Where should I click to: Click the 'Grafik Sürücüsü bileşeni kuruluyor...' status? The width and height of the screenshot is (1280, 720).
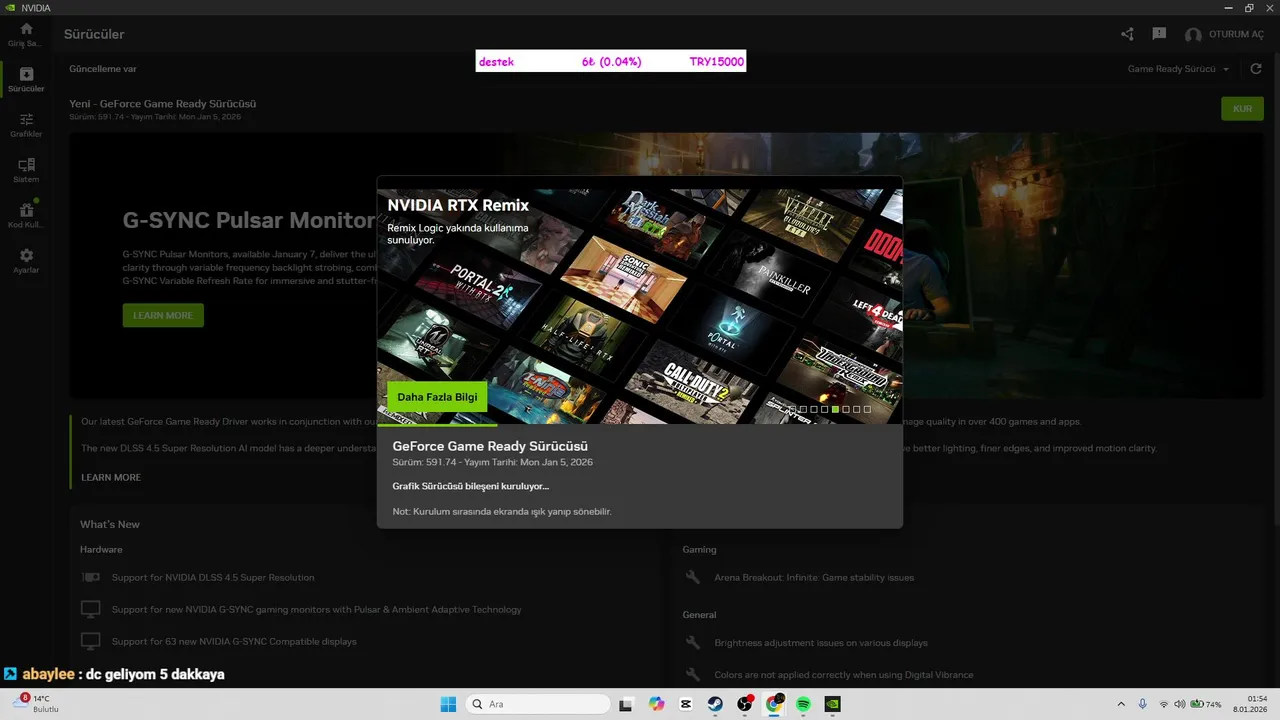[x=471, y=486]
